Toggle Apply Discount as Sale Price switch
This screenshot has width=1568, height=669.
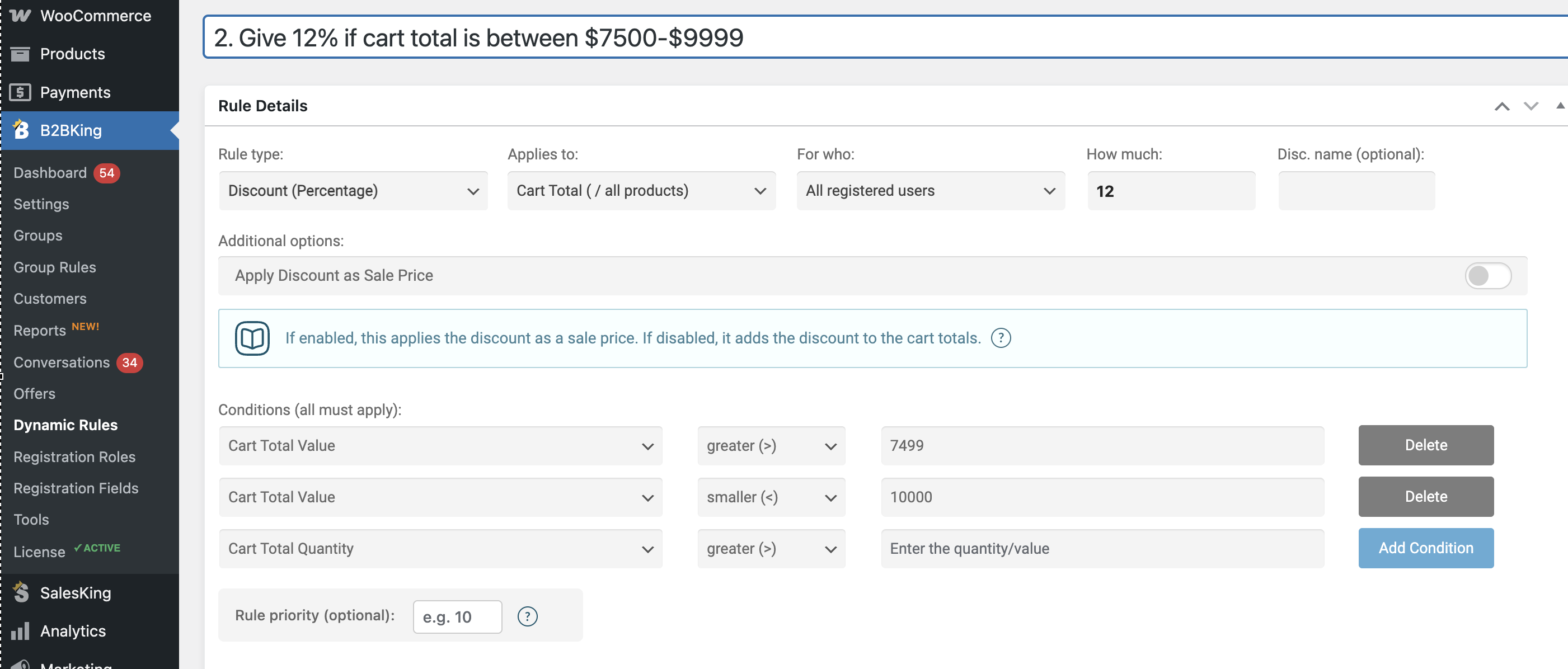click(1487, 276)
